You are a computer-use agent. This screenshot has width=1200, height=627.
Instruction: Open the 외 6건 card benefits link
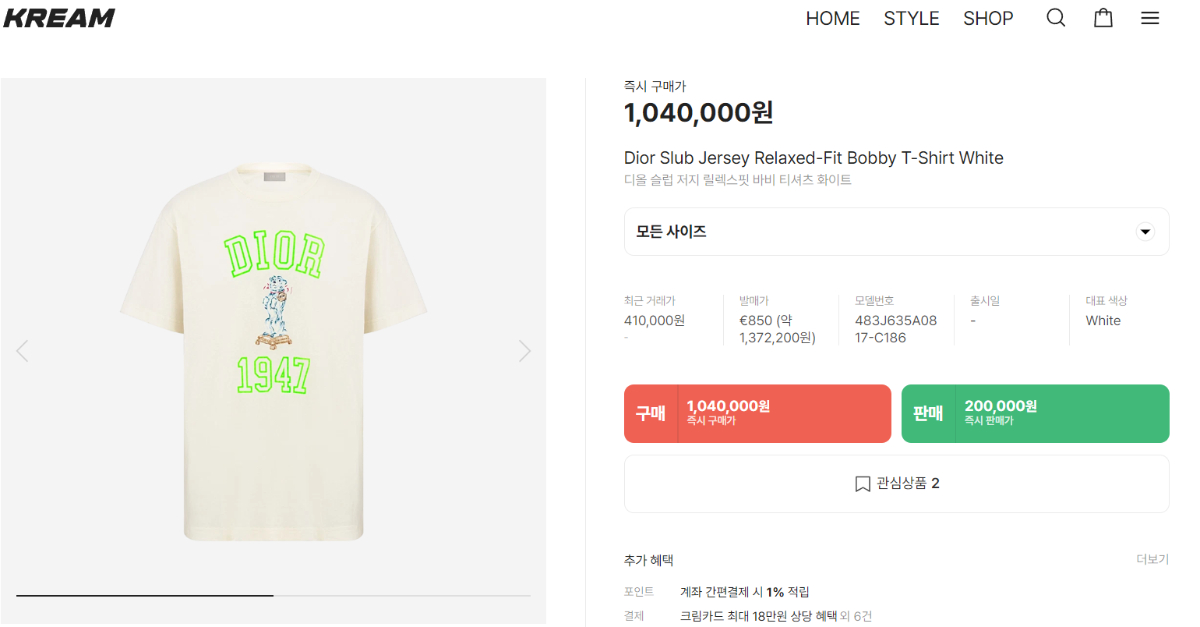856,616
